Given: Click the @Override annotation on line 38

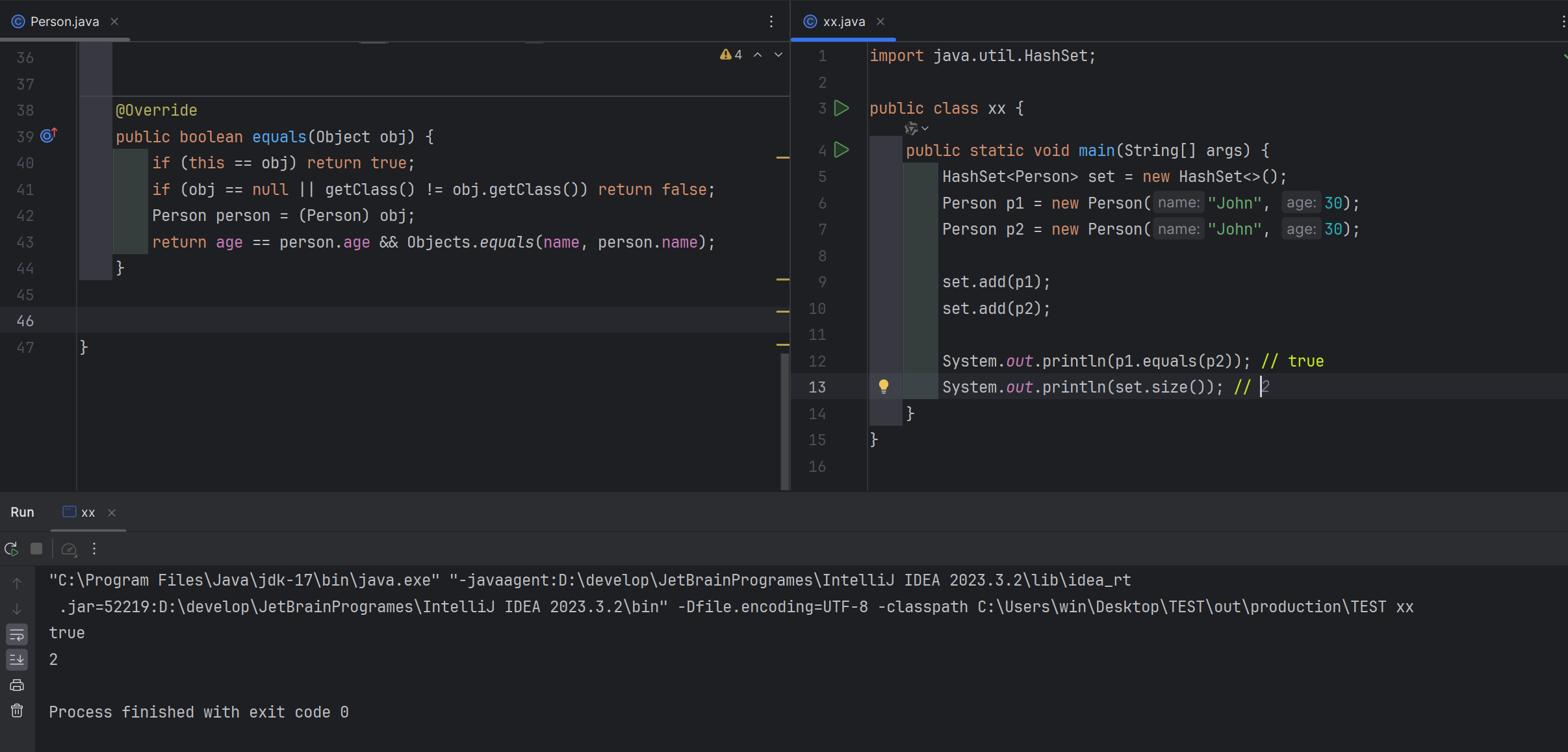Looking at the screenshot, I should 156,110.
